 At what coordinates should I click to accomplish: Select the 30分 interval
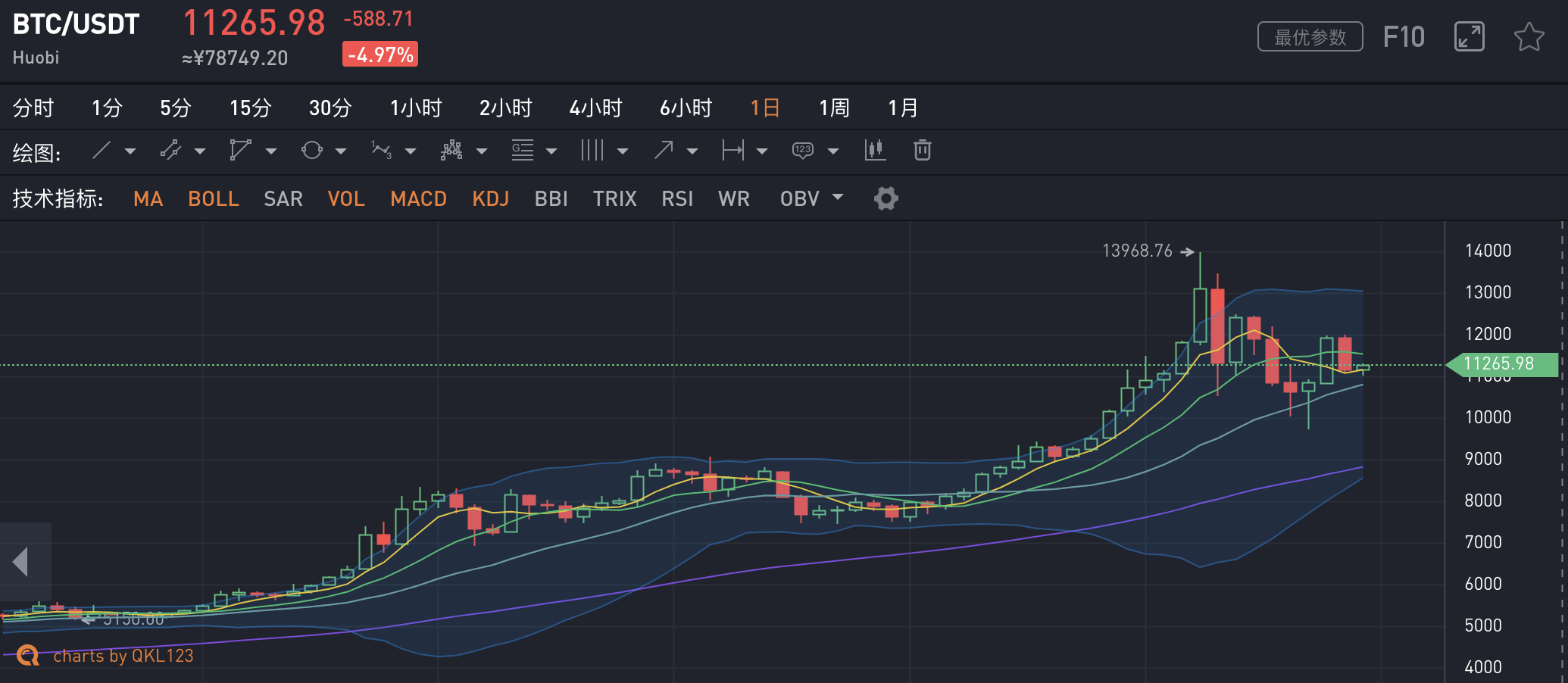point(330,108)
